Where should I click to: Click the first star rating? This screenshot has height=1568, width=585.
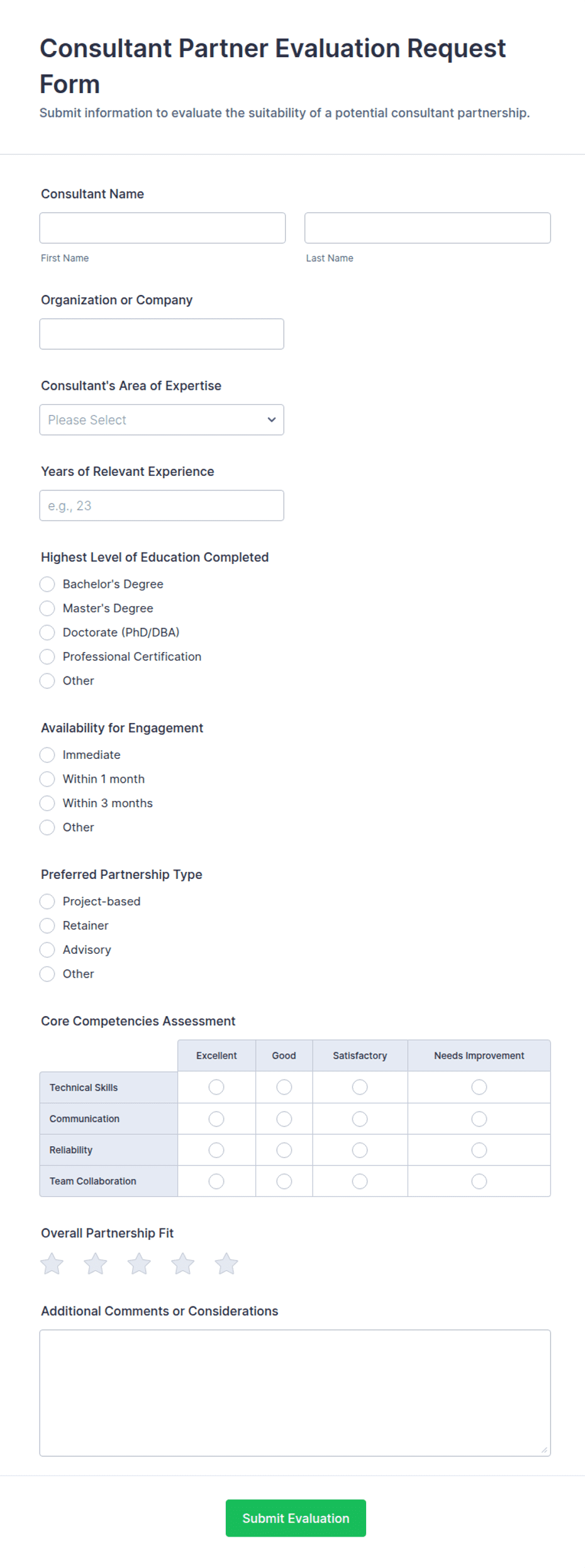coord(52,1264)
